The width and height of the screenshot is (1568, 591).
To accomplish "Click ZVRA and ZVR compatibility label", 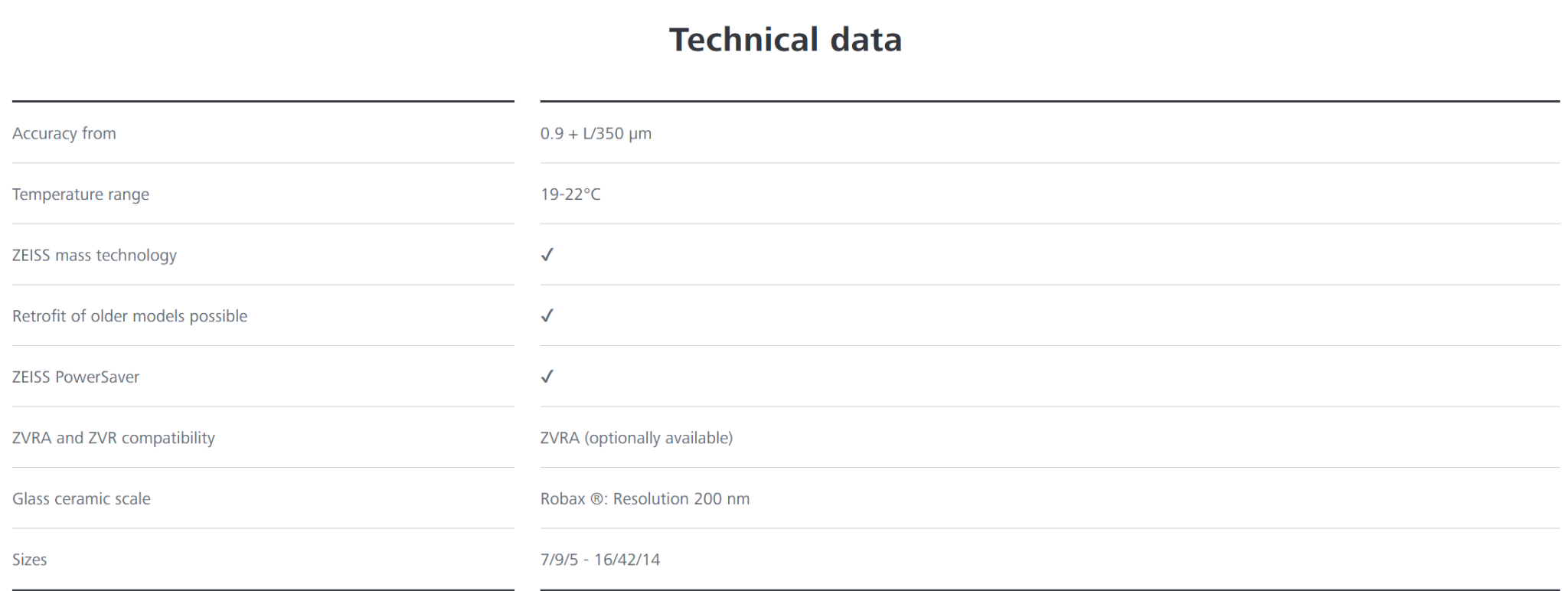I will click(113, 438).
